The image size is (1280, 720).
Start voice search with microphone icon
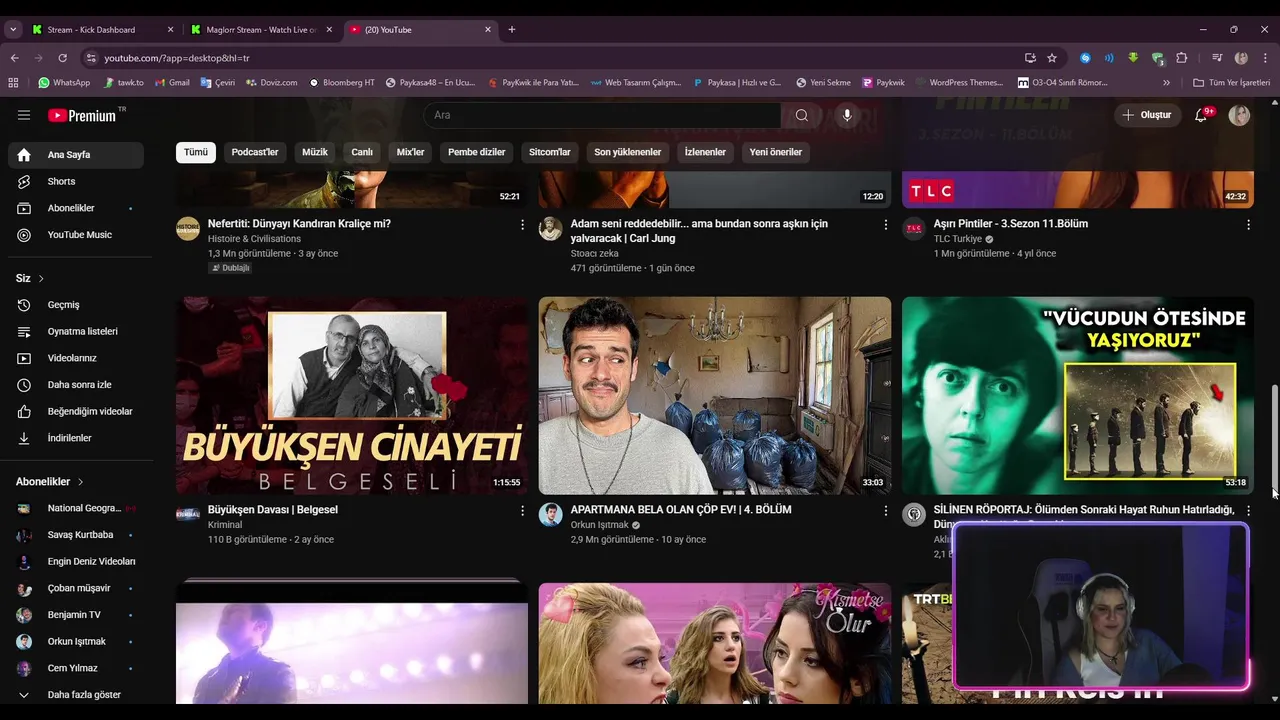click(847, 115)
